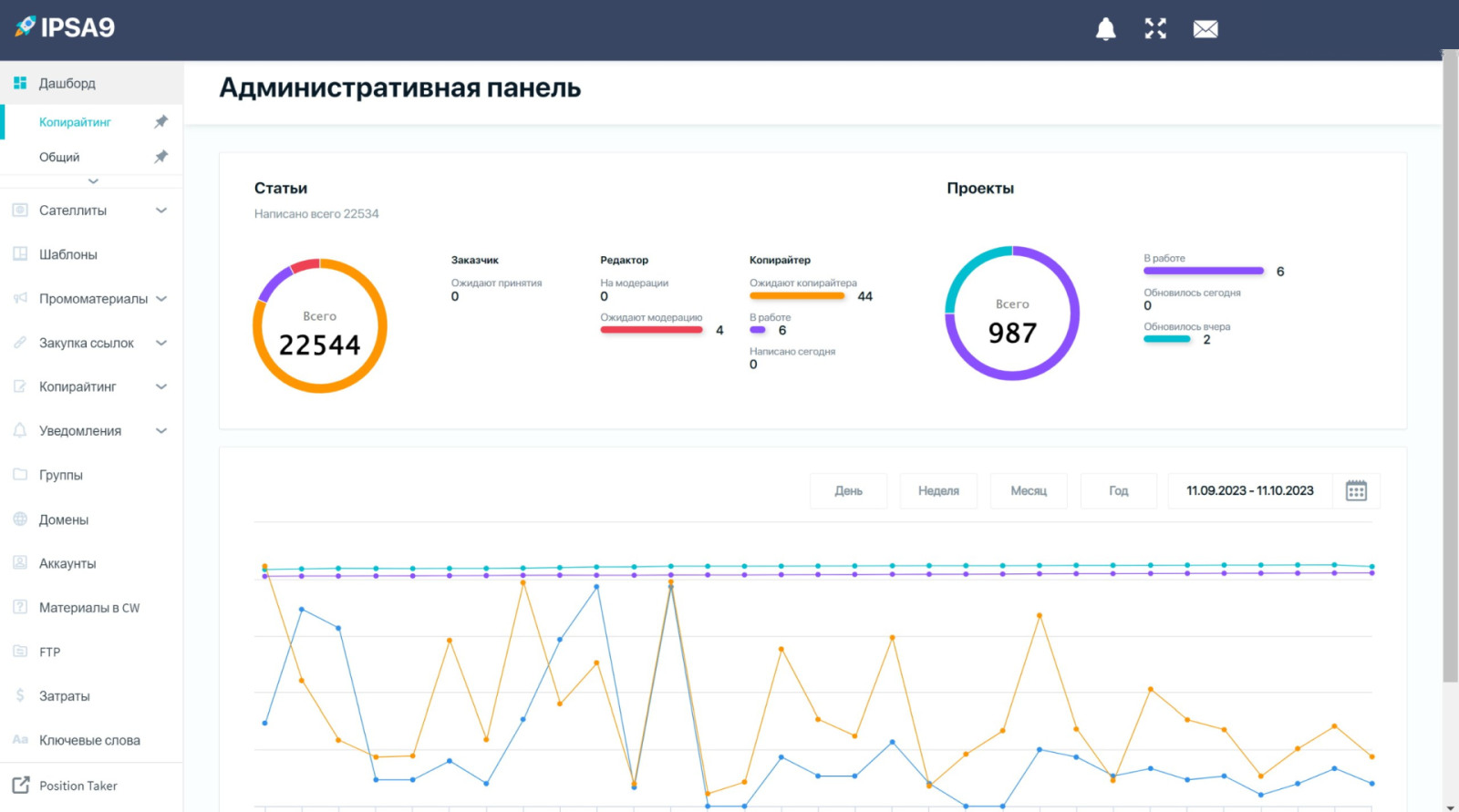Switch the chart to Неделя

[x=938, y=490]
